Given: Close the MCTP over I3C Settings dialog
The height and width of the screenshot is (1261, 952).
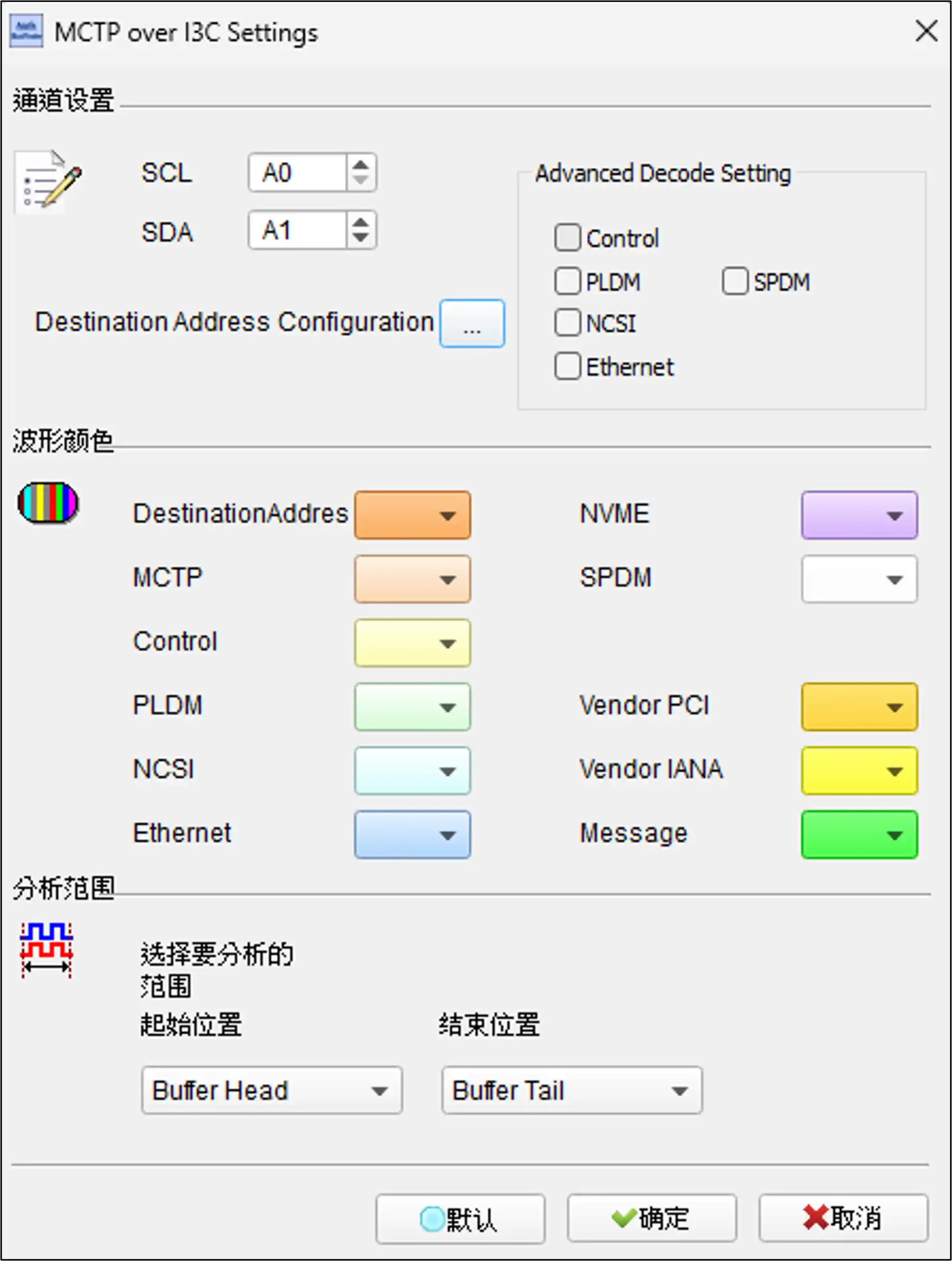Looking at the screenshot, I should (926, 31).
